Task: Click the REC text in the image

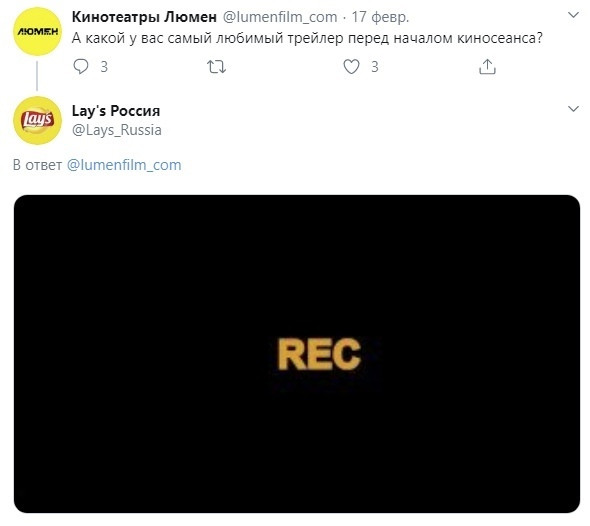Action: pos(319,354)
